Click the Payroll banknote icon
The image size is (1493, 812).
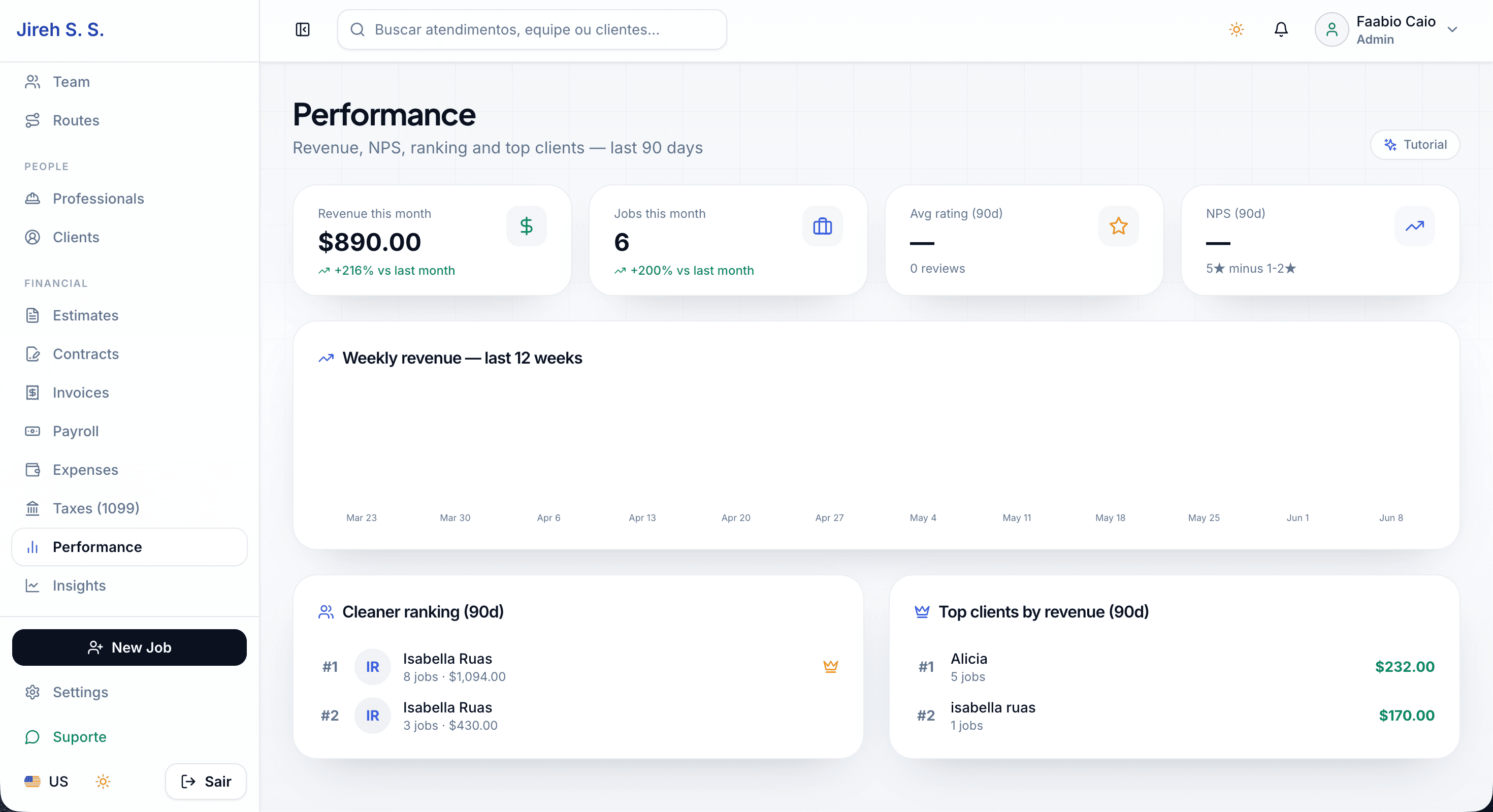(x=33, y=431)
